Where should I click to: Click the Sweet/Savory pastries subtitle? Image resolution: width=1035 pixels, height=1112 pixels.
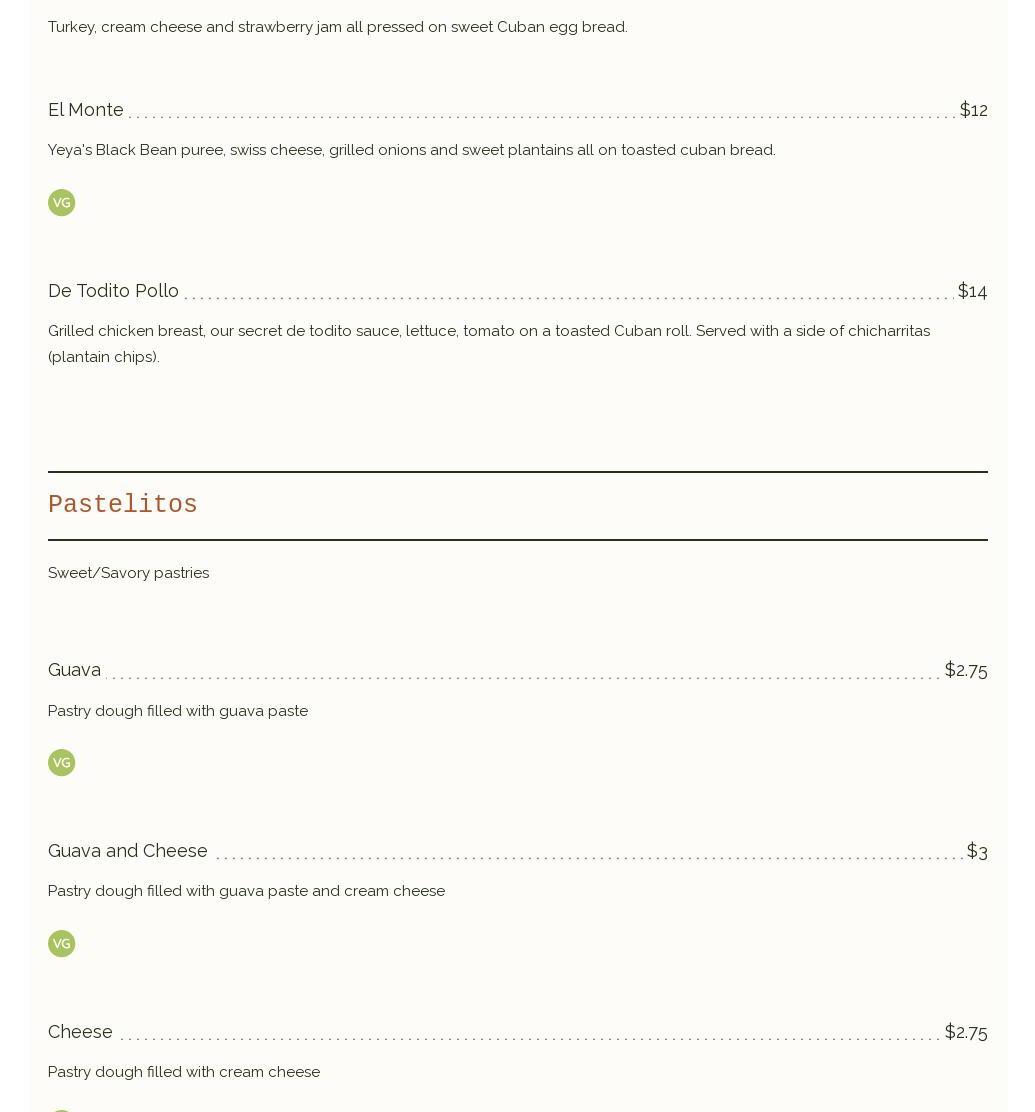pyautogui.click(x=128, y=573)
